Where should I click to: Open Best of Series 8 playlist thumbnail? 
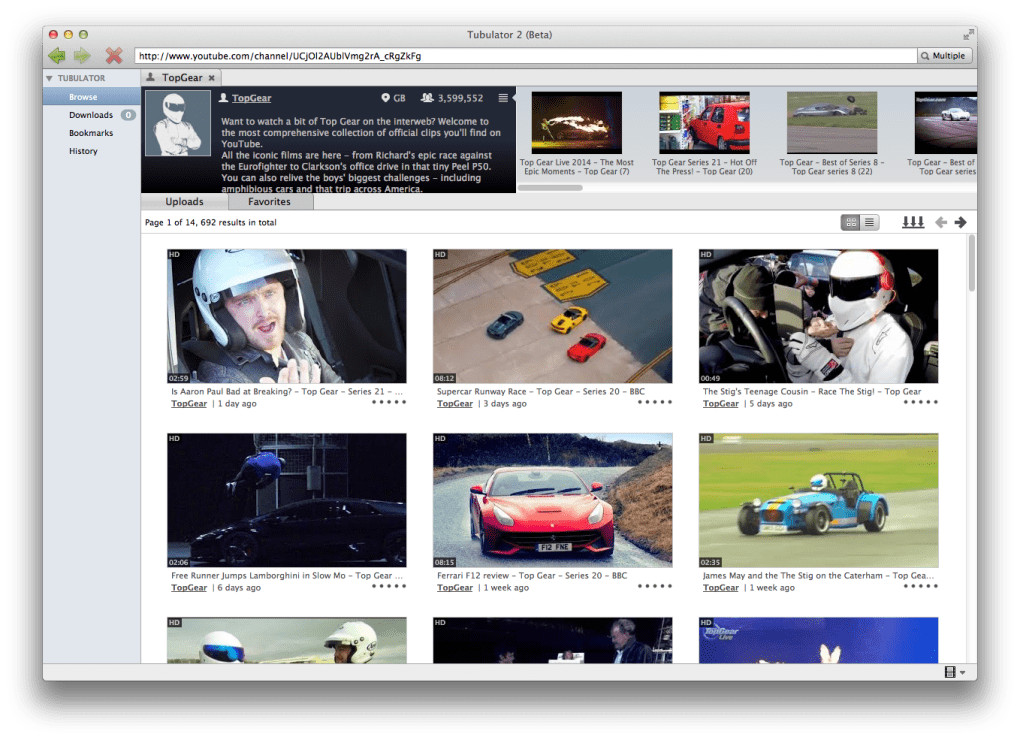[831, 122]
